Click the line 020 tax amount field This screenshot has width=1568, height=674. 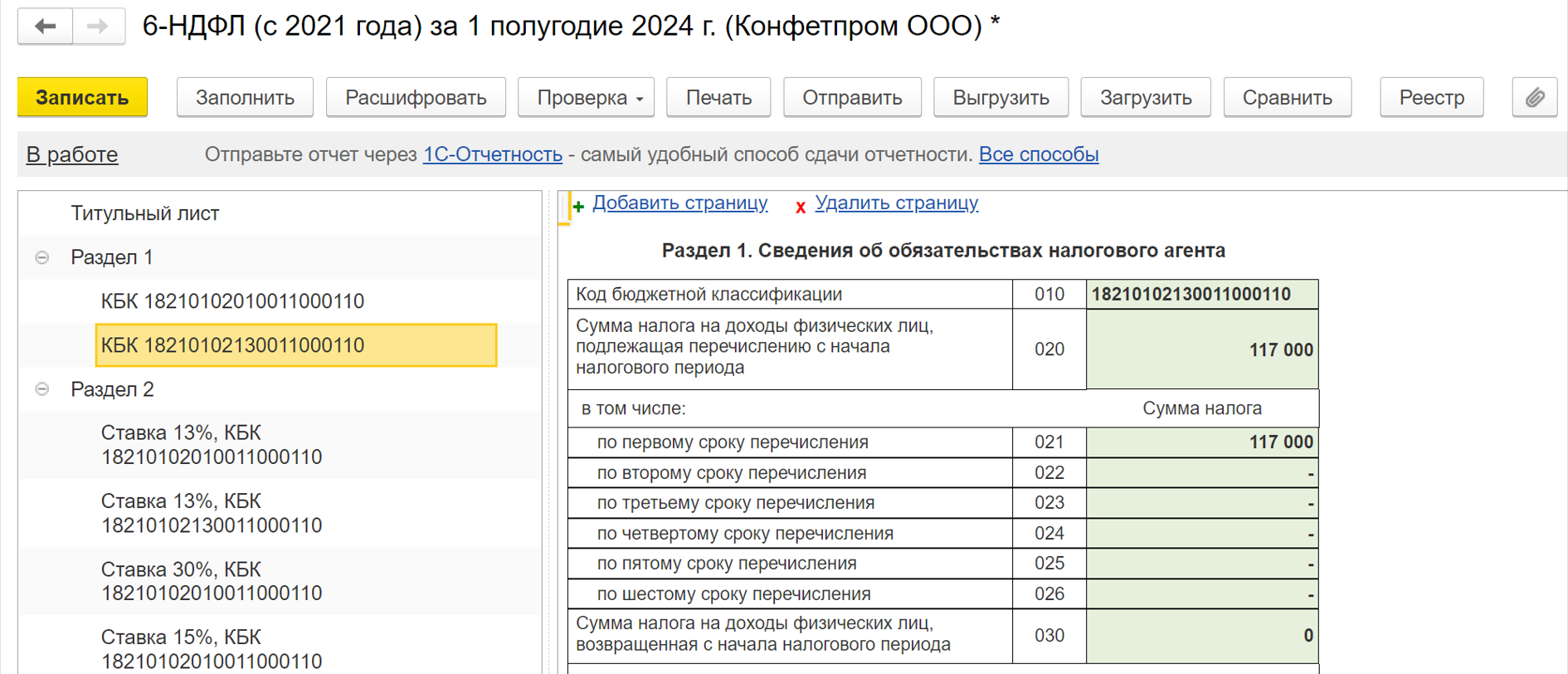1202,349
